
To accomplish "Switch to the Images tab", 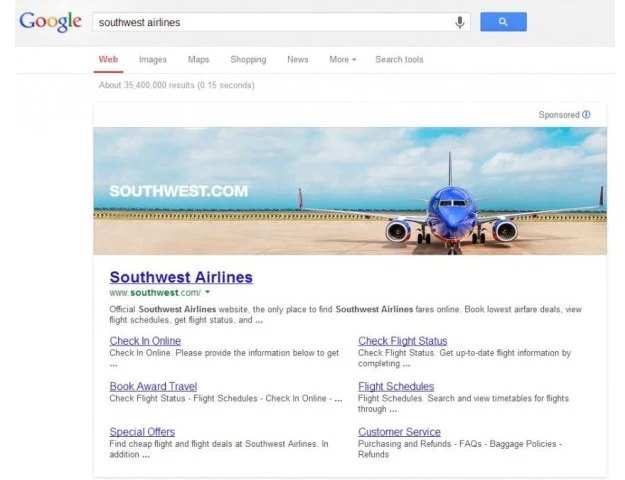I will (153, 59).
